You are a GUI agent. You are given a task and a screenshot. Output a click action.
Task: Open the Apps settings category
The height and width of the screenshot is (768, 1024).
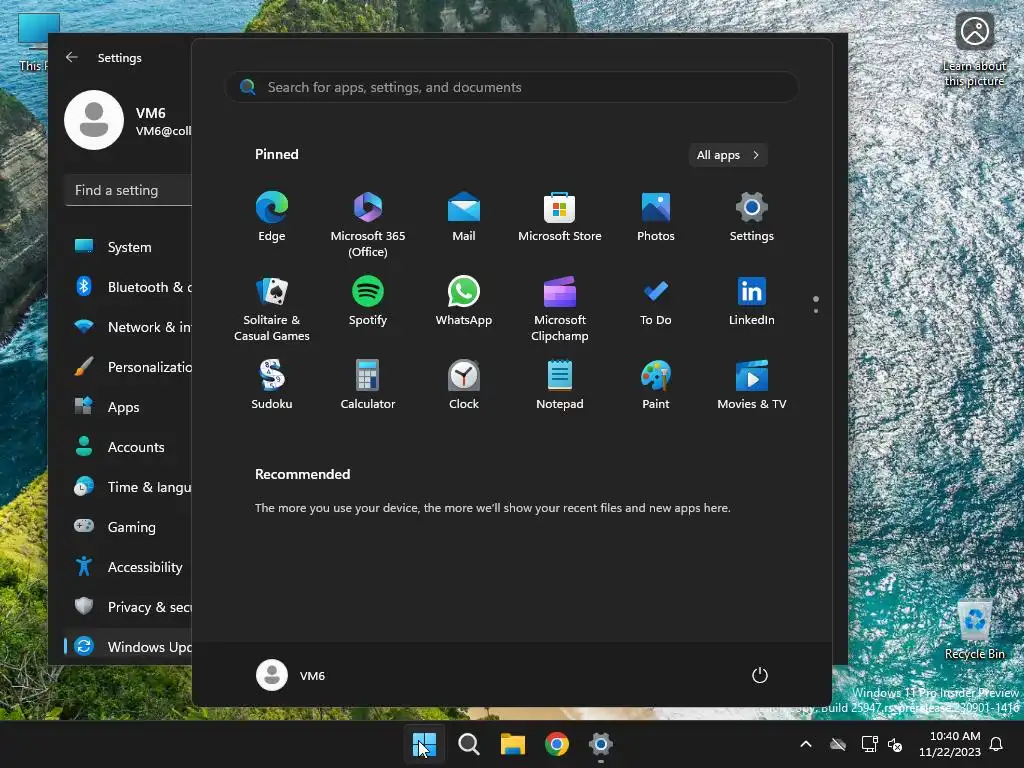(129, 407)
